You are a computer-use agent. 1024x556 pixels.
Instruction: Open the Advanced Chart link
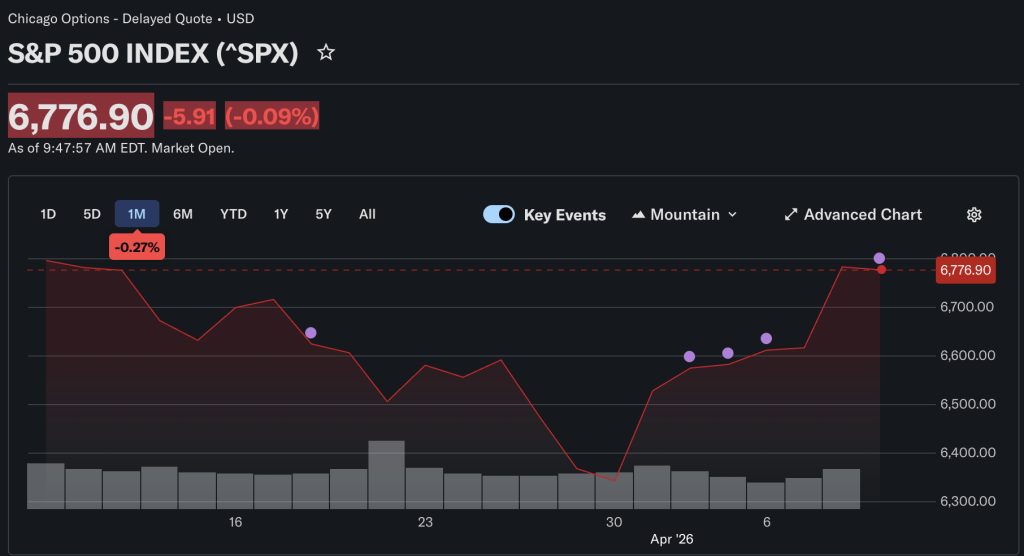click(x=862, y=215)
